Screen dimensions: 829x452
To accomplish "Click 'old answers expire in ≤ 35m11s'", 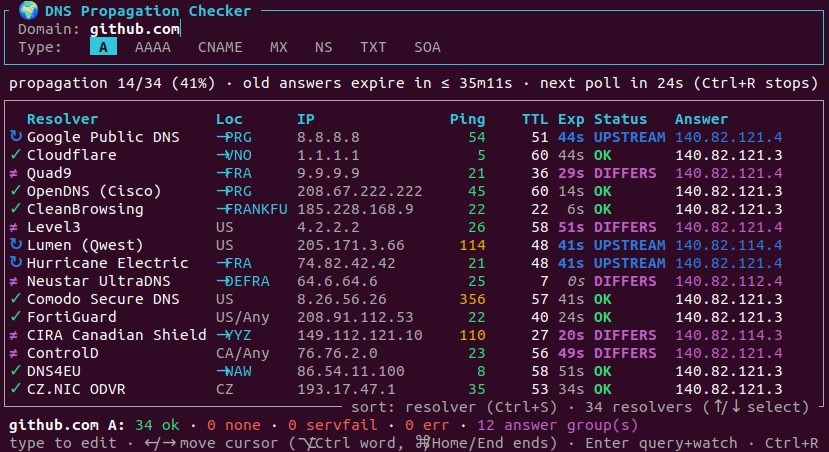I will click(377, 83).
